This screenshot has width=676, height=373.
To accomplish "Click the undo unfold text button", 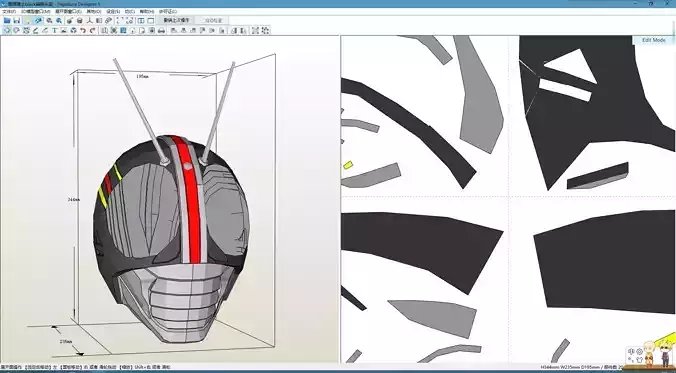I will click(x=176, y=20).
